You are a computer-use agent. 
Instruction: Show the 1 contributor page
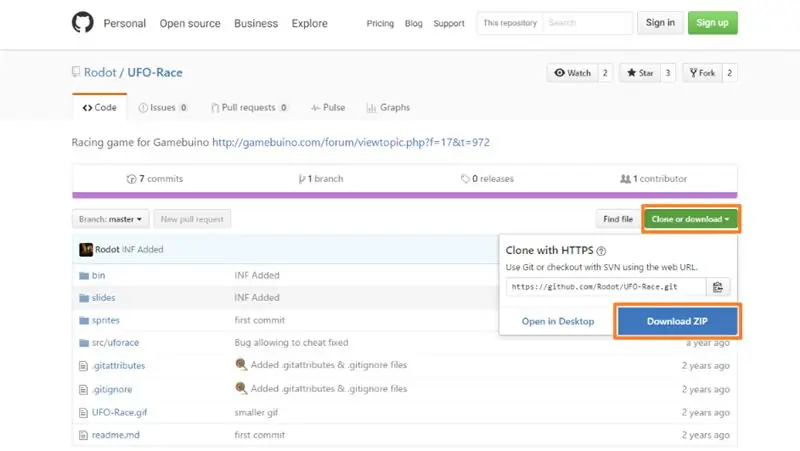[654, 179]
